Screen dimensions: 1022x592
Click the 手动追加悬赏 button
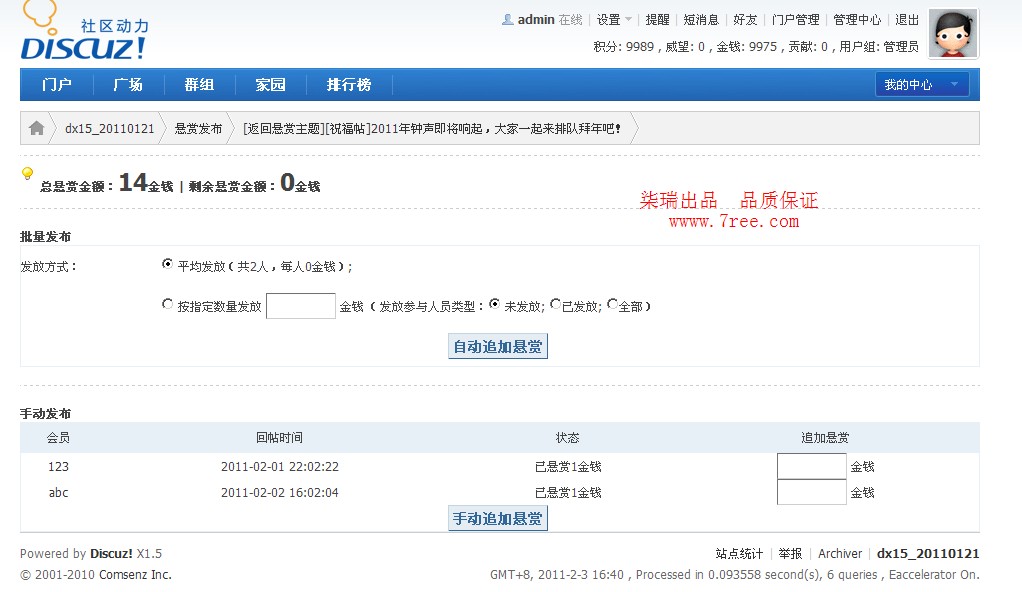click(x=498, y=518)
